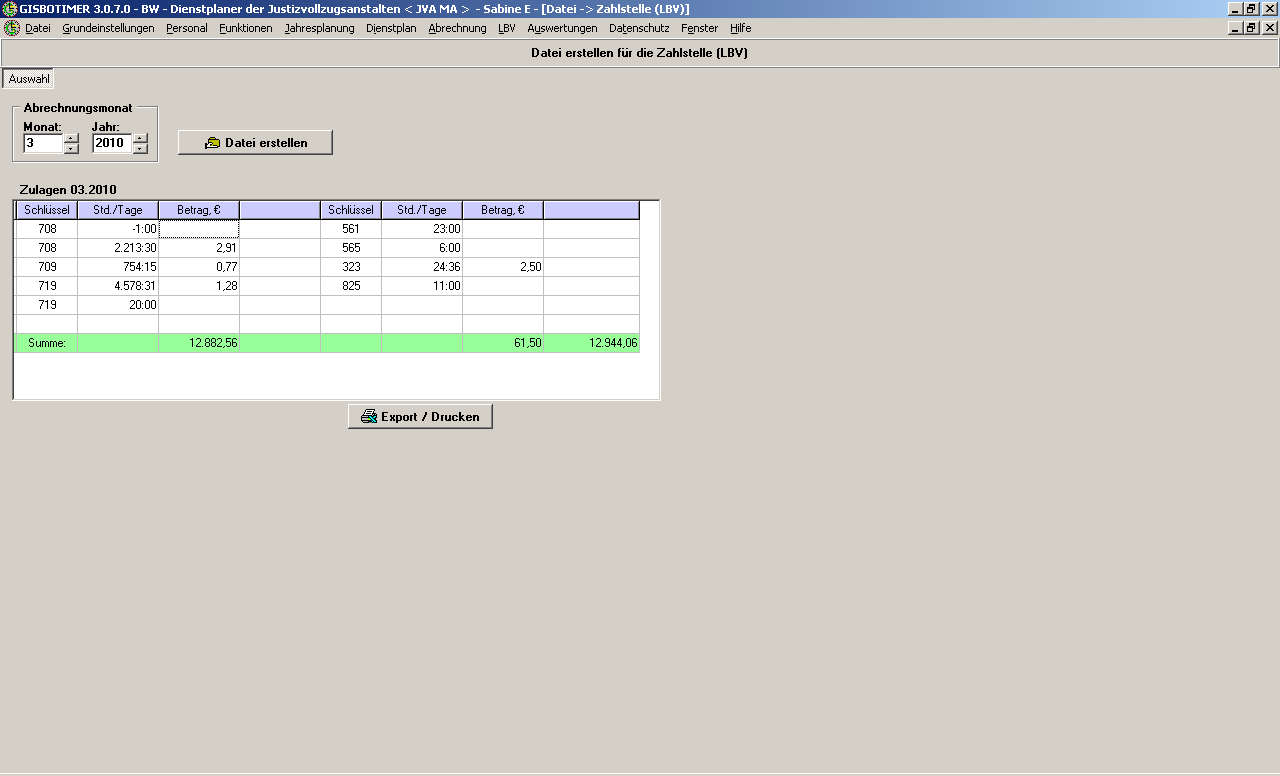Select the cell with amount 2,91
Image resolution: width=1280 pixels, height=776 pixels.
click(199, 248)
